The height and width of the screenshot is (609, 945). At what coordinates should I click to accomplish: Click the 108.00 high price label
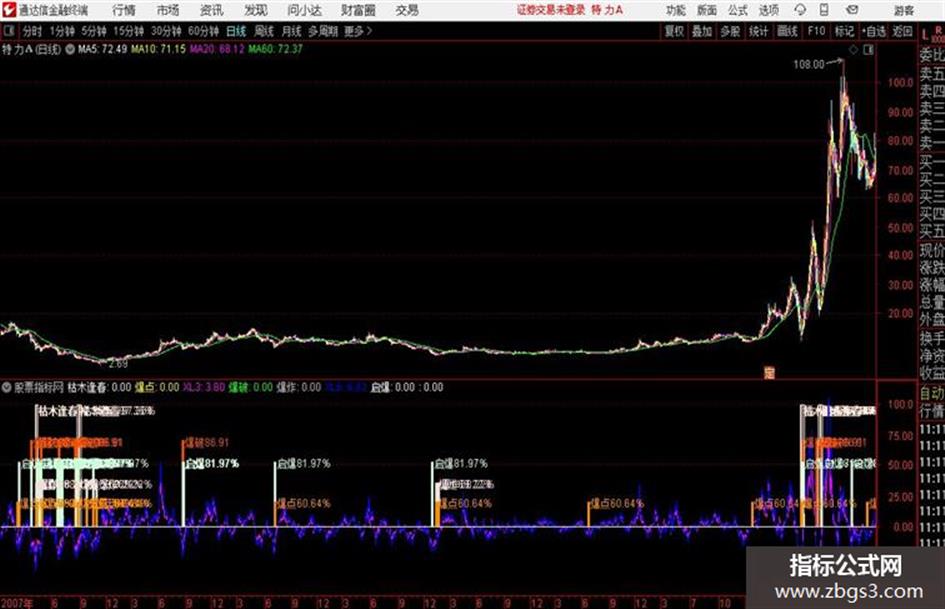point(809,64)
